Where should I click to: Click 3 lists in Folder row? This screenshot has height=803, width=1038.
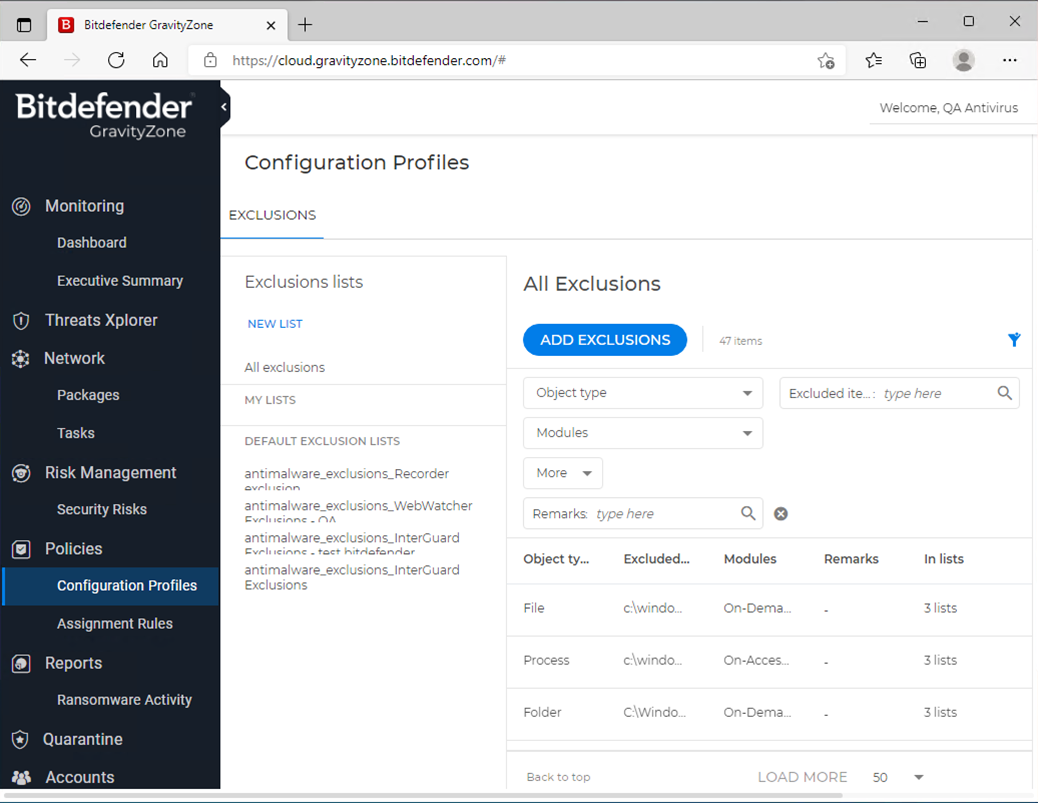click(940, 712)
